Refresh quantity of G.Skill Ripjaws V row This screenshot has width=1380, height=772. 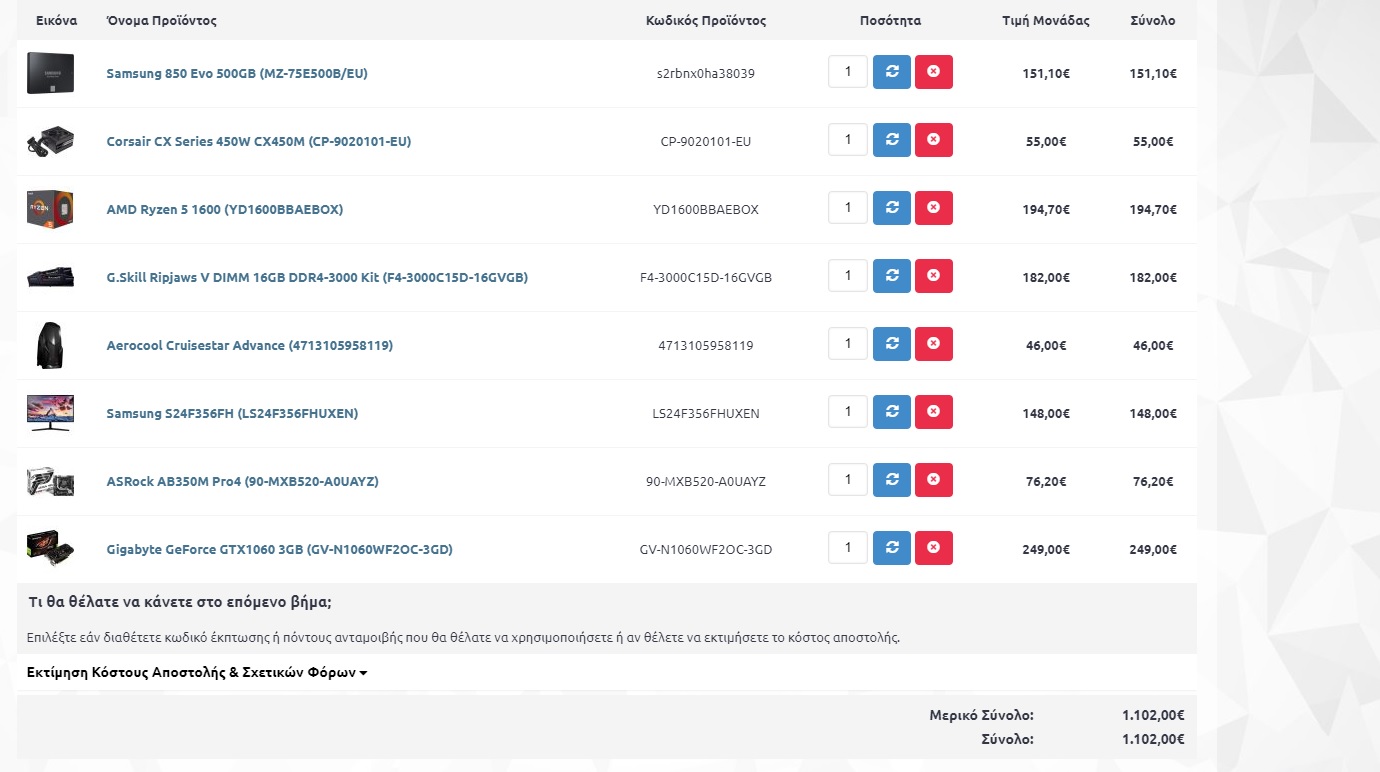pyautogui.click(x=892, y=276)
